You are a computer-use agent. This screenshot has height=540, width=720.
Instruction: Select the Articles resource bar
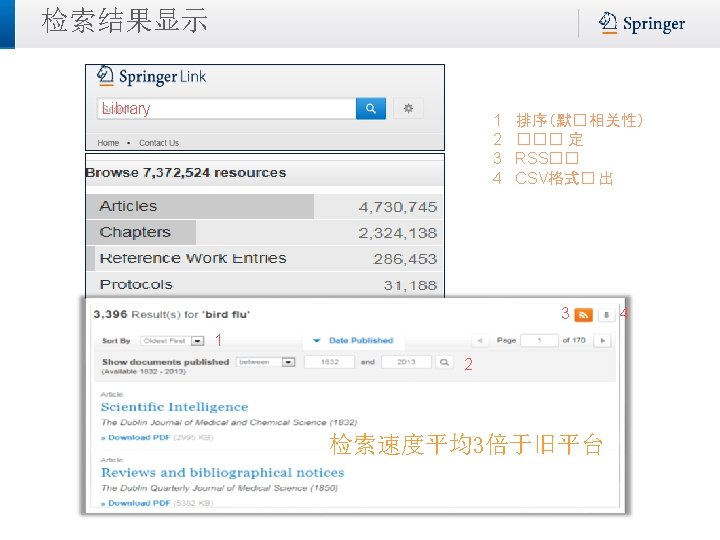(264, 207)
